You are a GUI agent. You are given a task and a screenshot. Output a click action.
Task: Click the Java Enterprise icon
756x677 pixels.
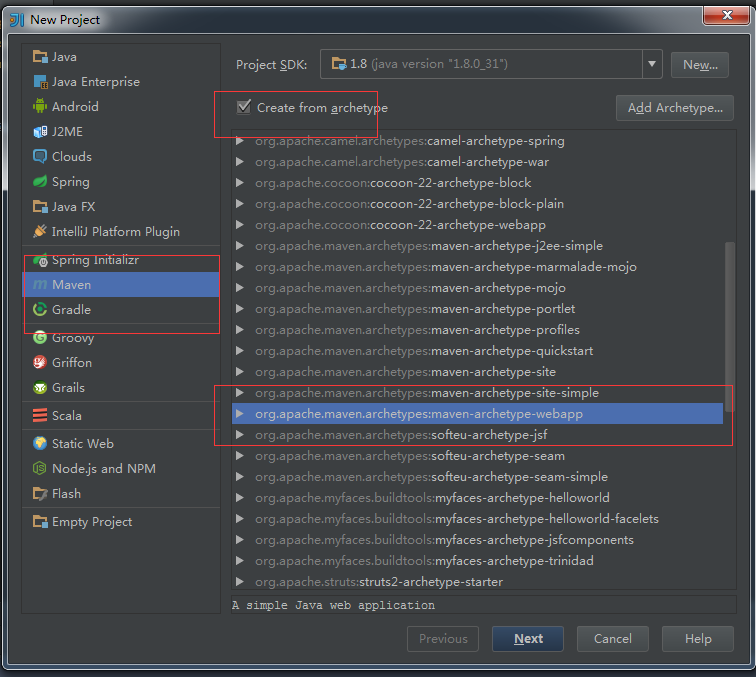[40, 82]
